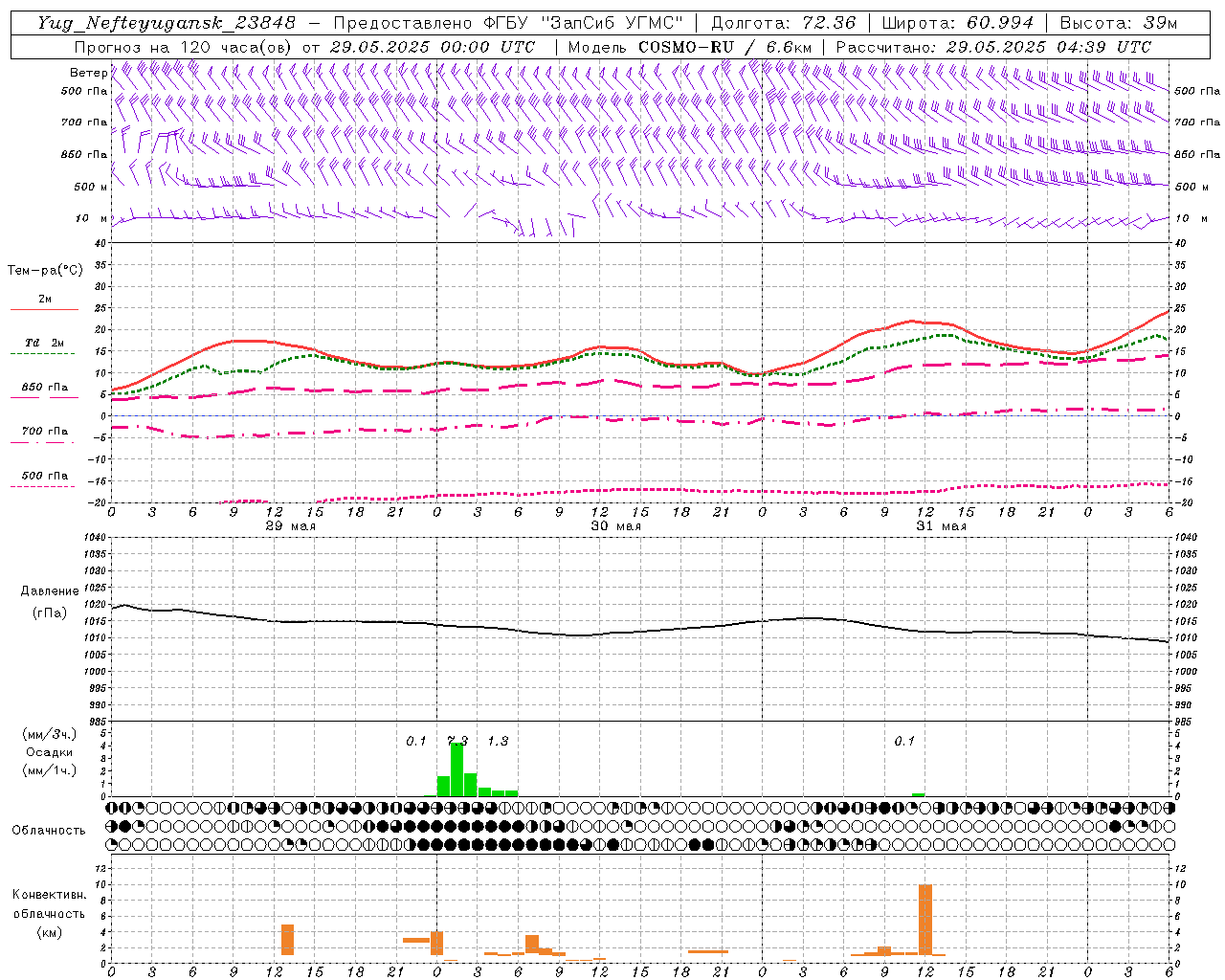
Task: Select the 'Предоставлено ФГБУ "ЗапСиб УГМС"' provider text
Action: [508, 23]
